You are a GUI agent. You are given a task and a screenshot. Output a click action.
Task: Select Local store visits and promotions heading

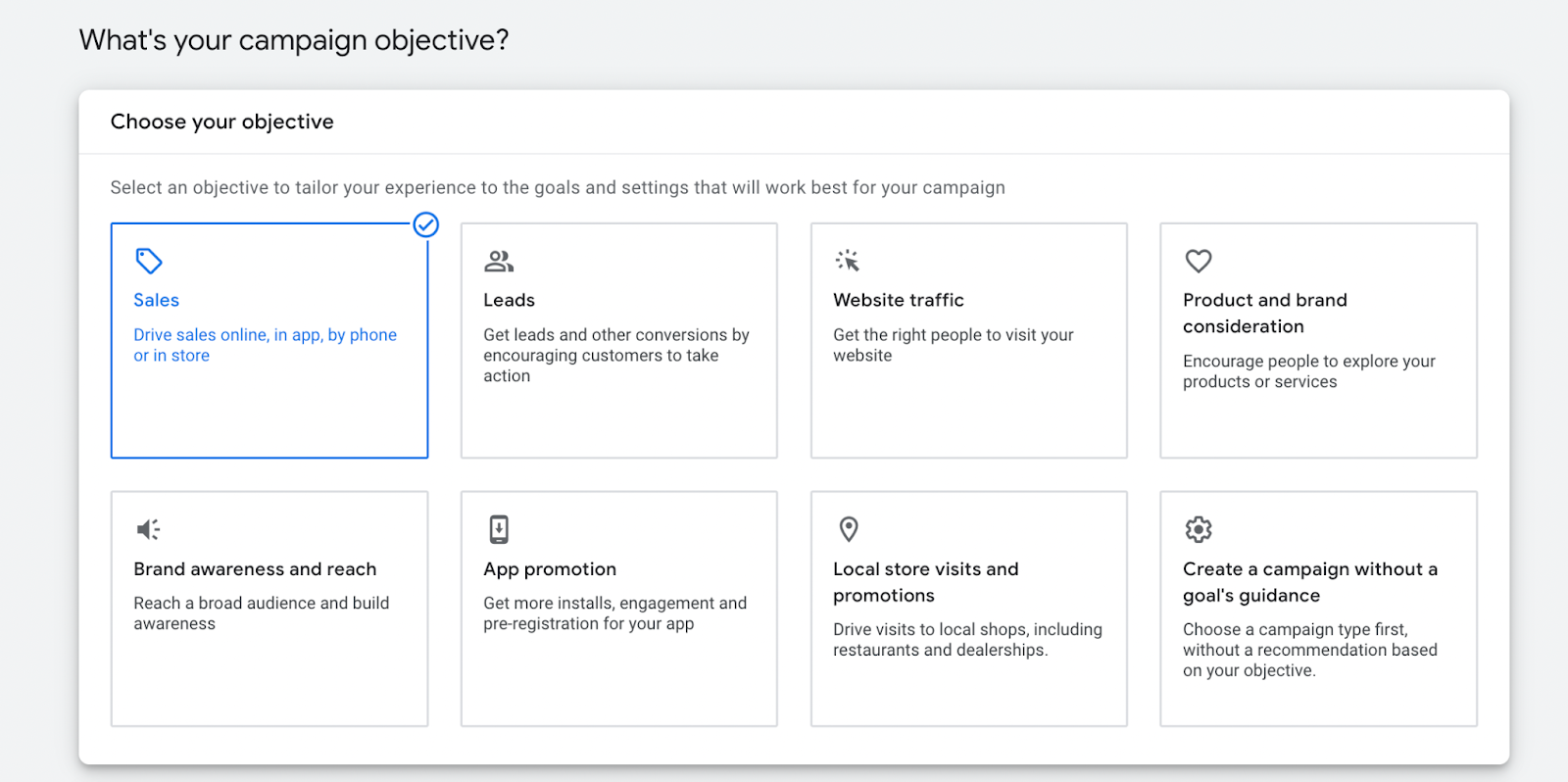pyautogui.click(x=925, y=582)
